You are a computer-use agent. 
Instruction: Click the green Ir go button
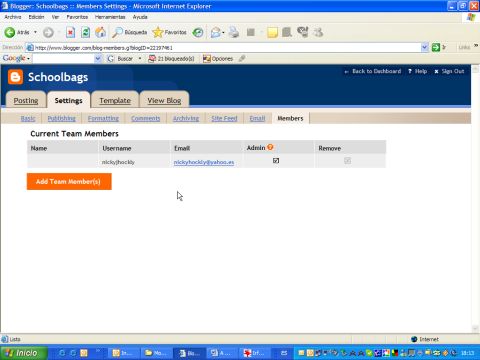tap(436, 47)
